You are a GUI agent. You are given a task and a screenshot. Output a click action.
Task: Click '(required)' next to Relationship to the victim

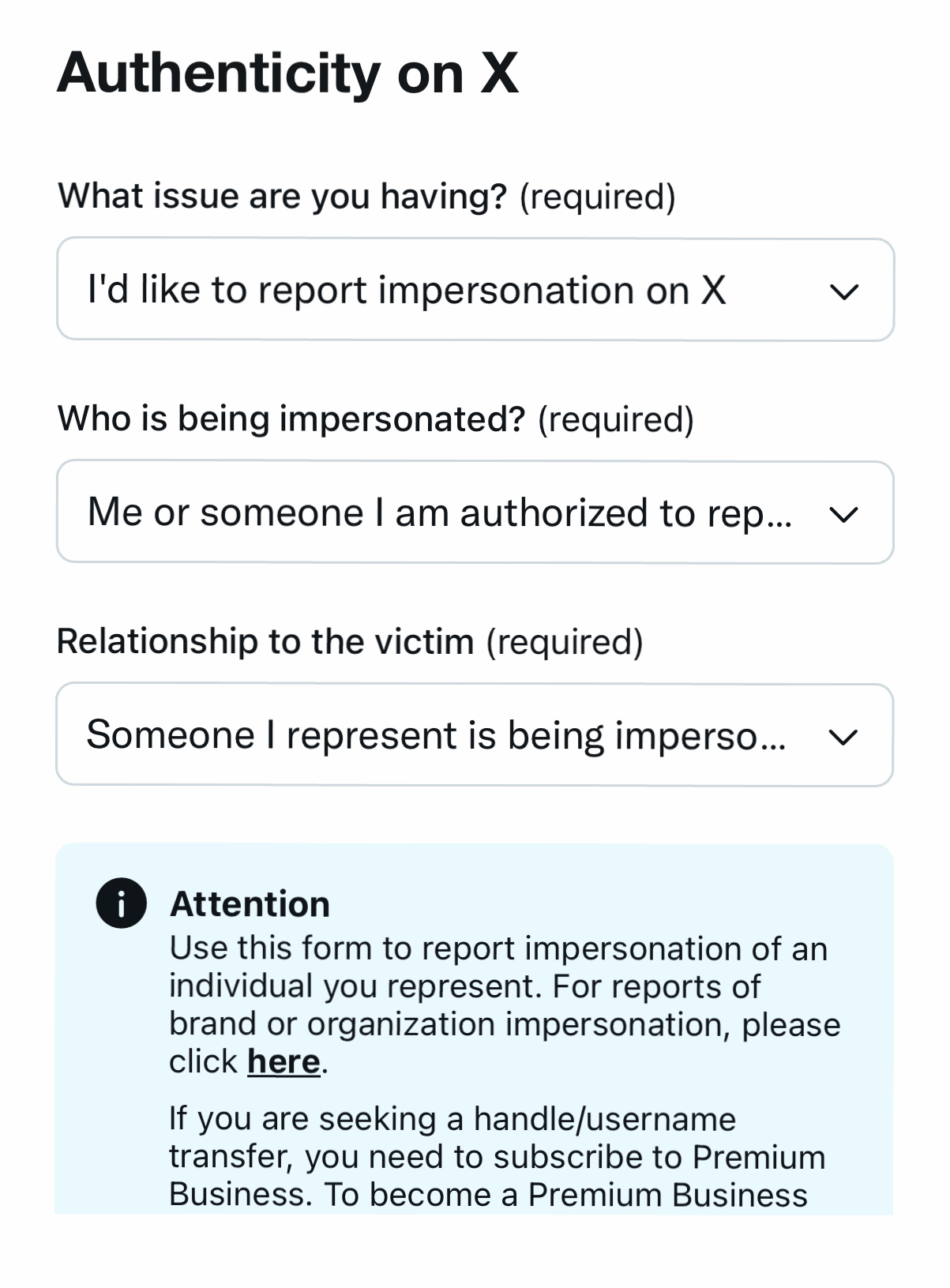click(565, 641)
